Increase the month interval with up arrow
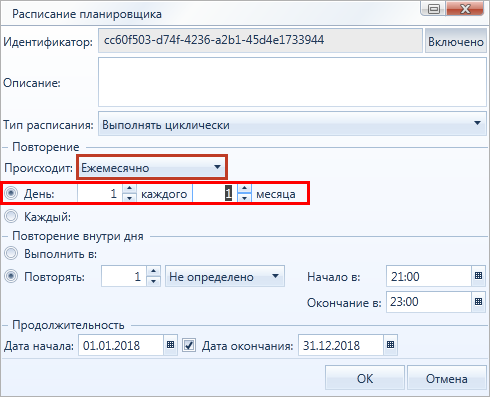The width and height of the screenshot is (490, 397). click(245, 189)
